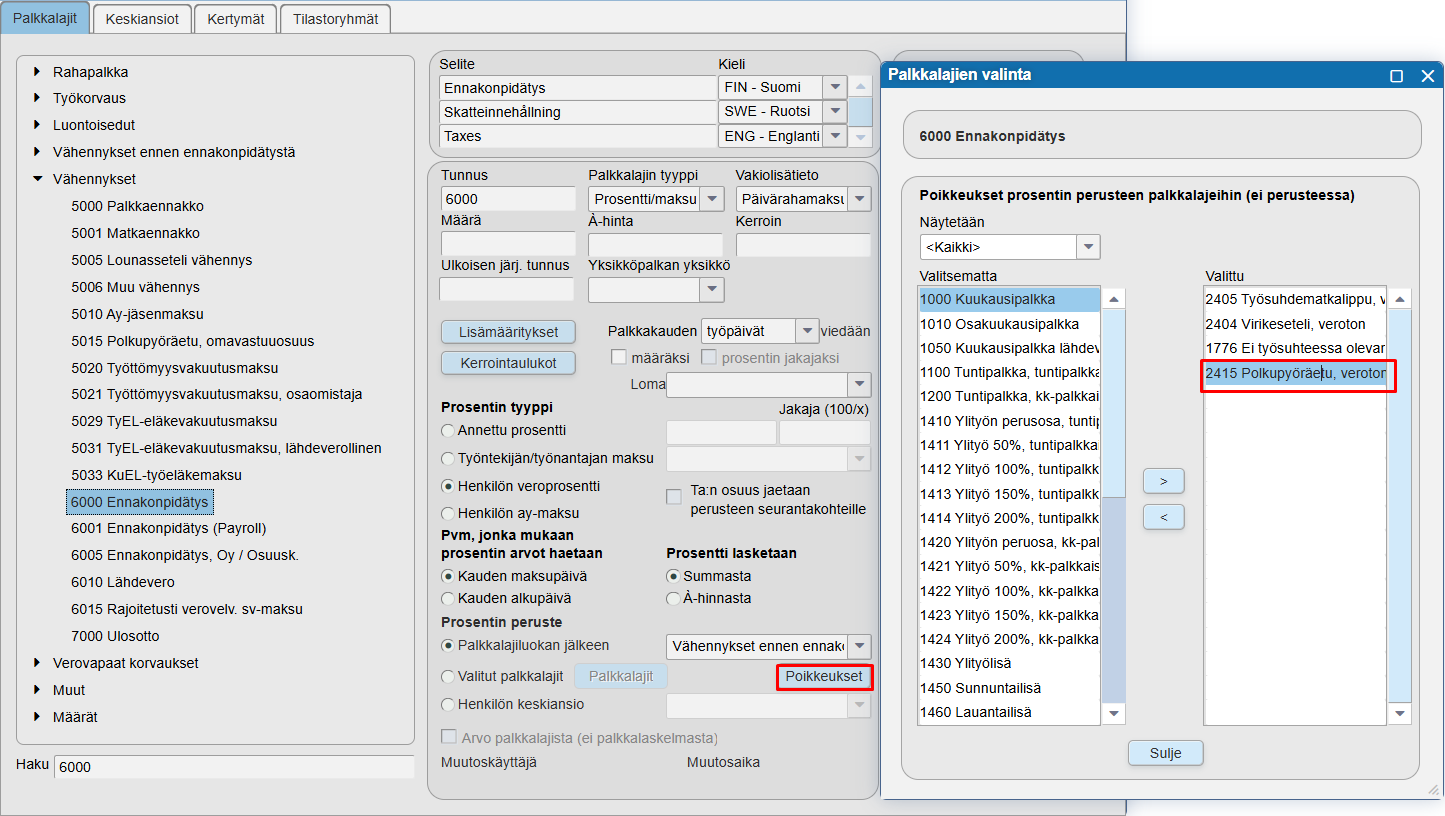Select Henkilön veroprosentti radio button
This screenshot has height=816, width=1445.
(x=447, y=486)
